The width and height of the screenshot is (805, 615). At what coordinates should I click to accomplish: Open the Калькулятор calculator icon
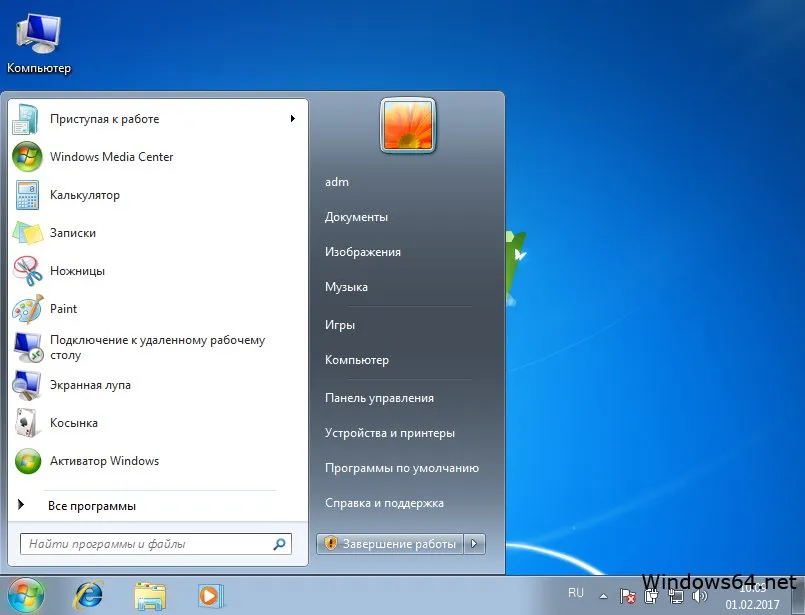[27, 195]
